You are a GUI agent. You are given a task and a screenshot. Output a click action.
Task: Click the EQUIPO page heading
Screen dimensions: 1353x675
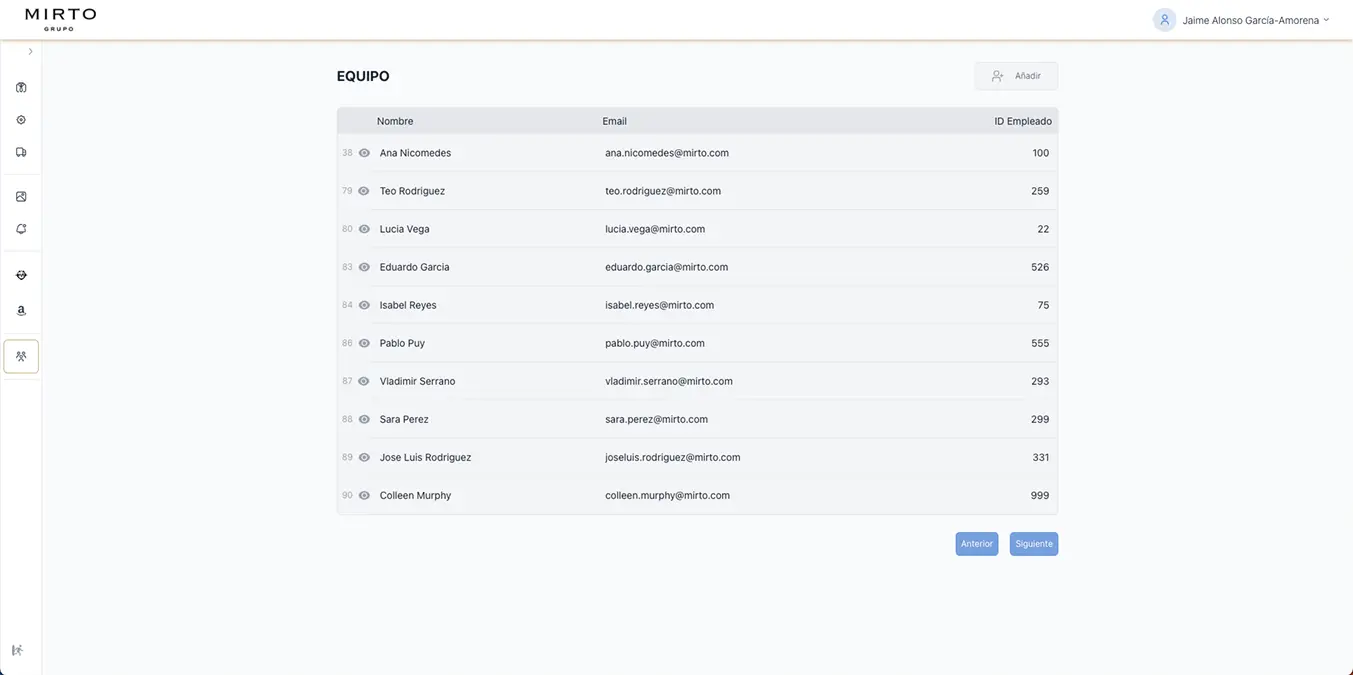363,76
